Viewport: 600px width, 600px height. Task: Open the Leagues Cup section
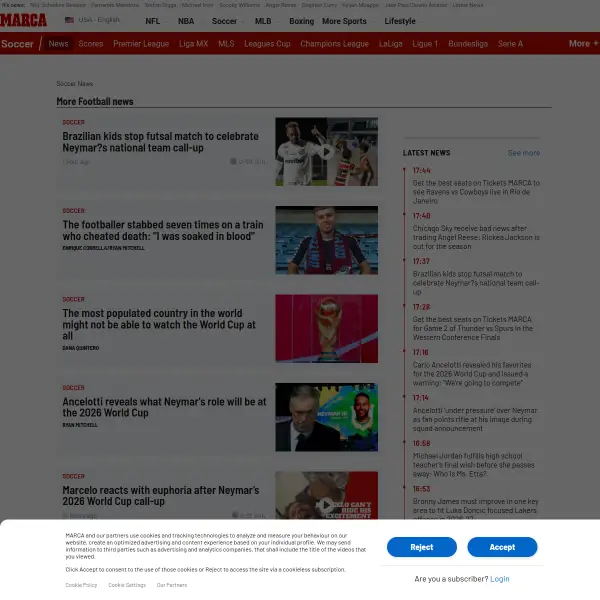267,44
